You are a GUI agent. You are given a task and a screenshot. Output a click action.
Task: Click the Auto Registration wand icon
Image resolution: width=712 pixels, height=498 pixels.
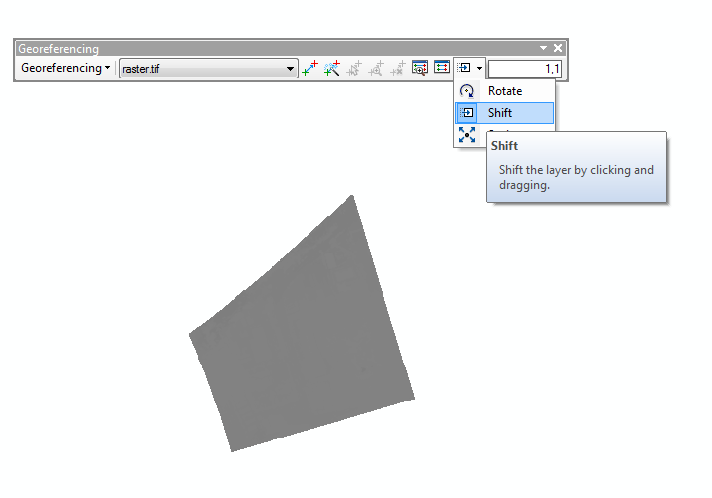[332, 68]
